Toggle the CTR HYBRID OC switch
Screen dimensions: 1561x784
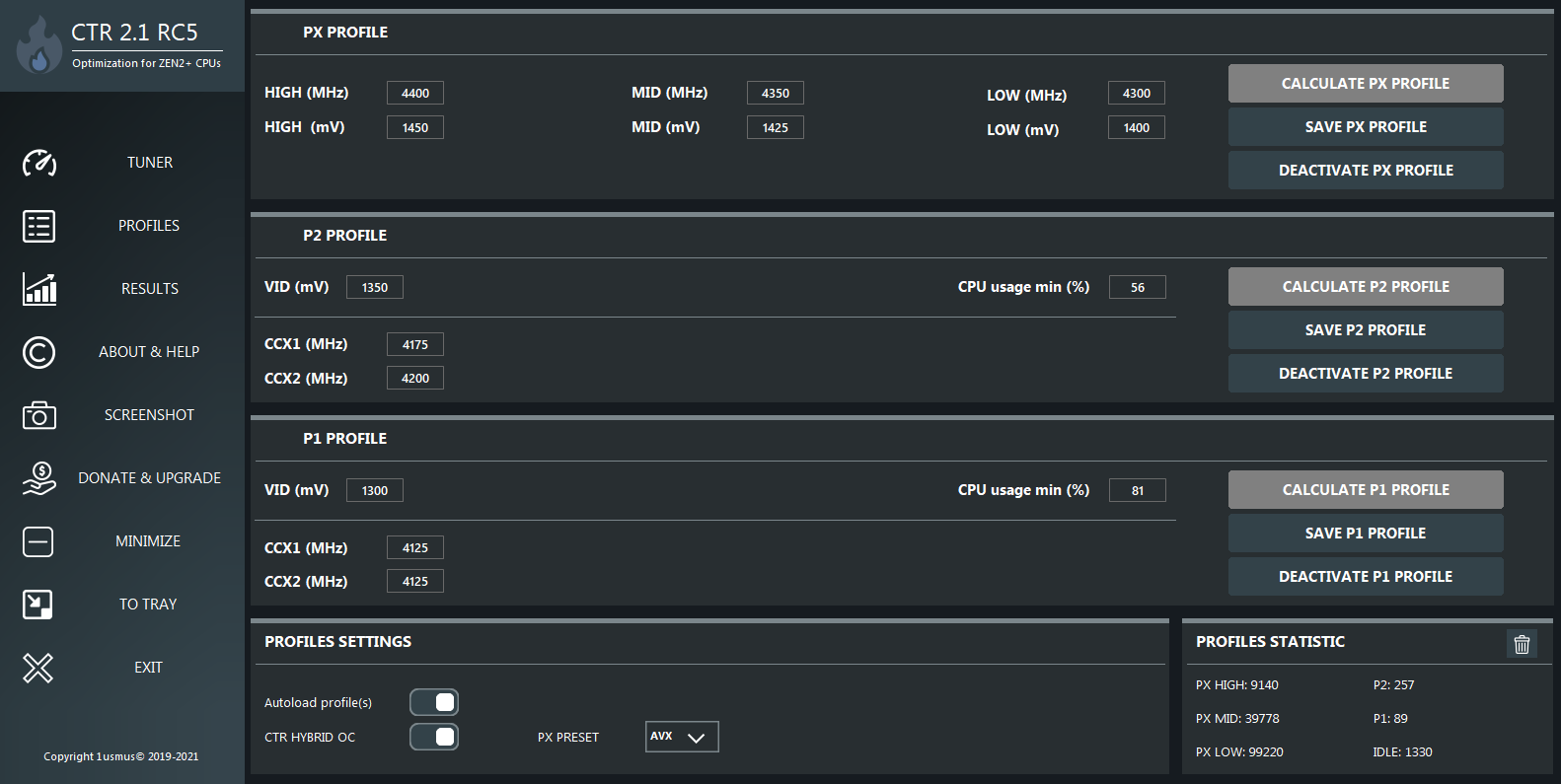pyautogui.click(x=434, y=737)
